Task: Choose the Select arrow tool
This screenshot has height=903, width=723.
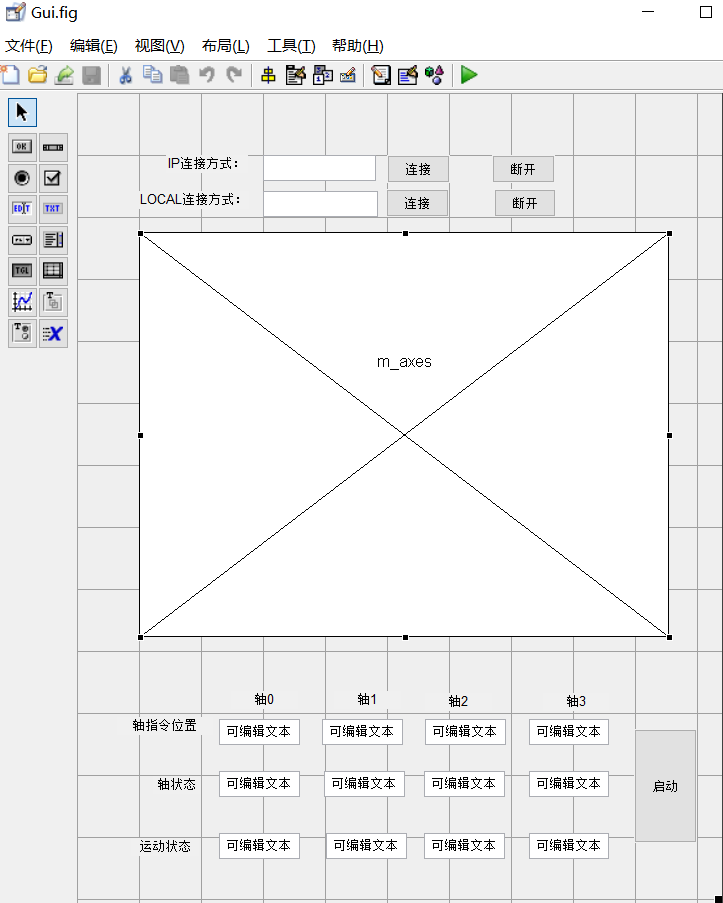Action: (22, 112)
